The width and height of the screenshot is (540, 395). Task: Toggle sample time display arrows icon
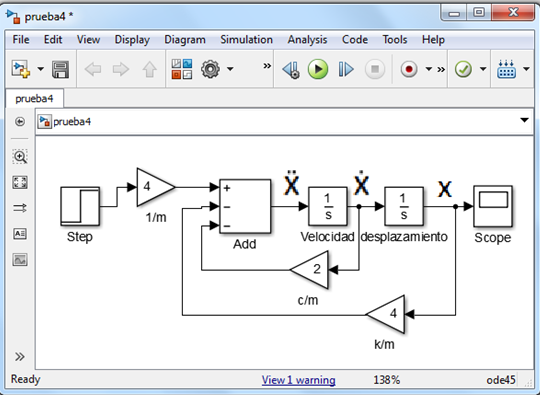click(20, 208)
